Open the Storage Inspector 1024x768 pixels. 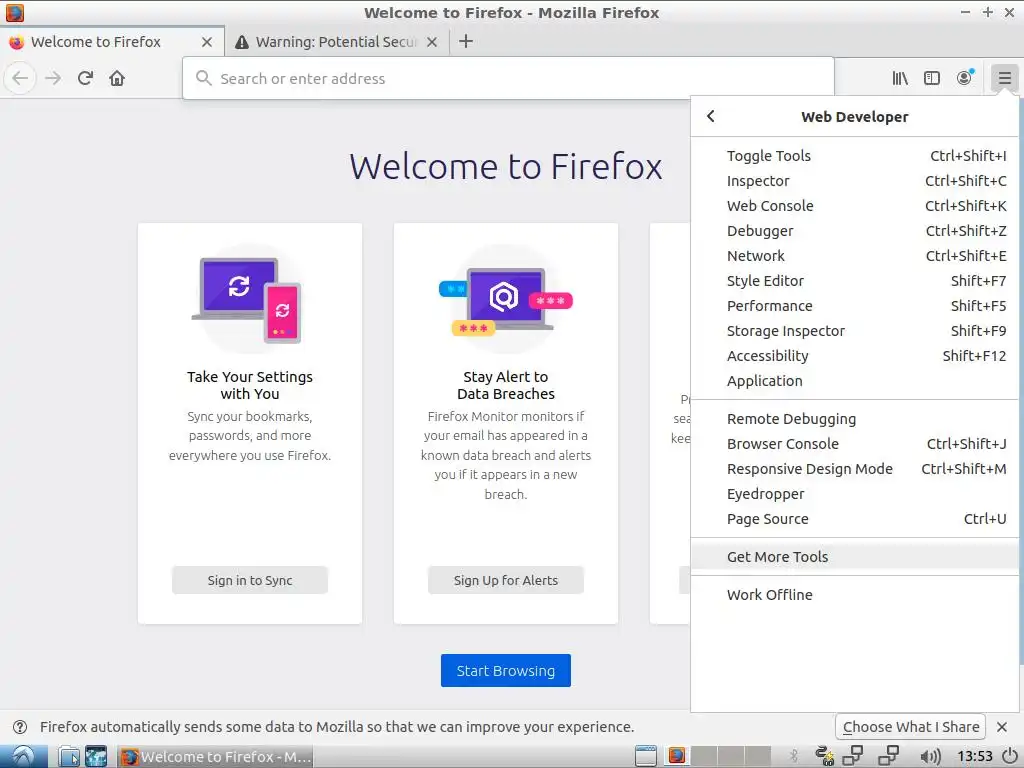(855, 331)
